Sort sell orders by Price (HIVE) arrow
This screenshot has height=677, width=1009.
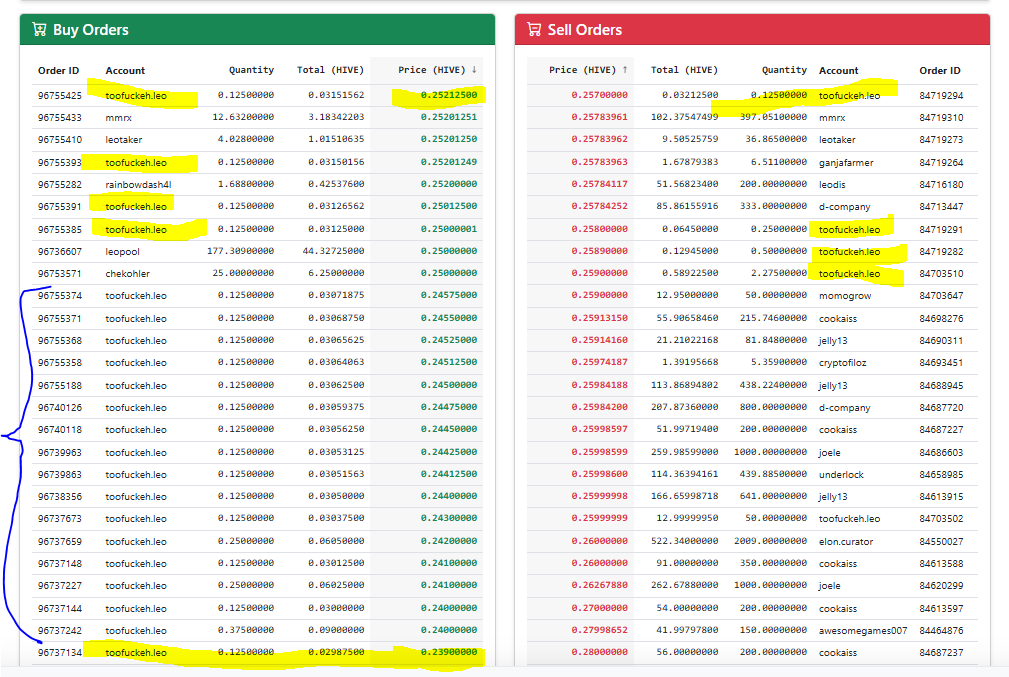click(x=625, y=70)
